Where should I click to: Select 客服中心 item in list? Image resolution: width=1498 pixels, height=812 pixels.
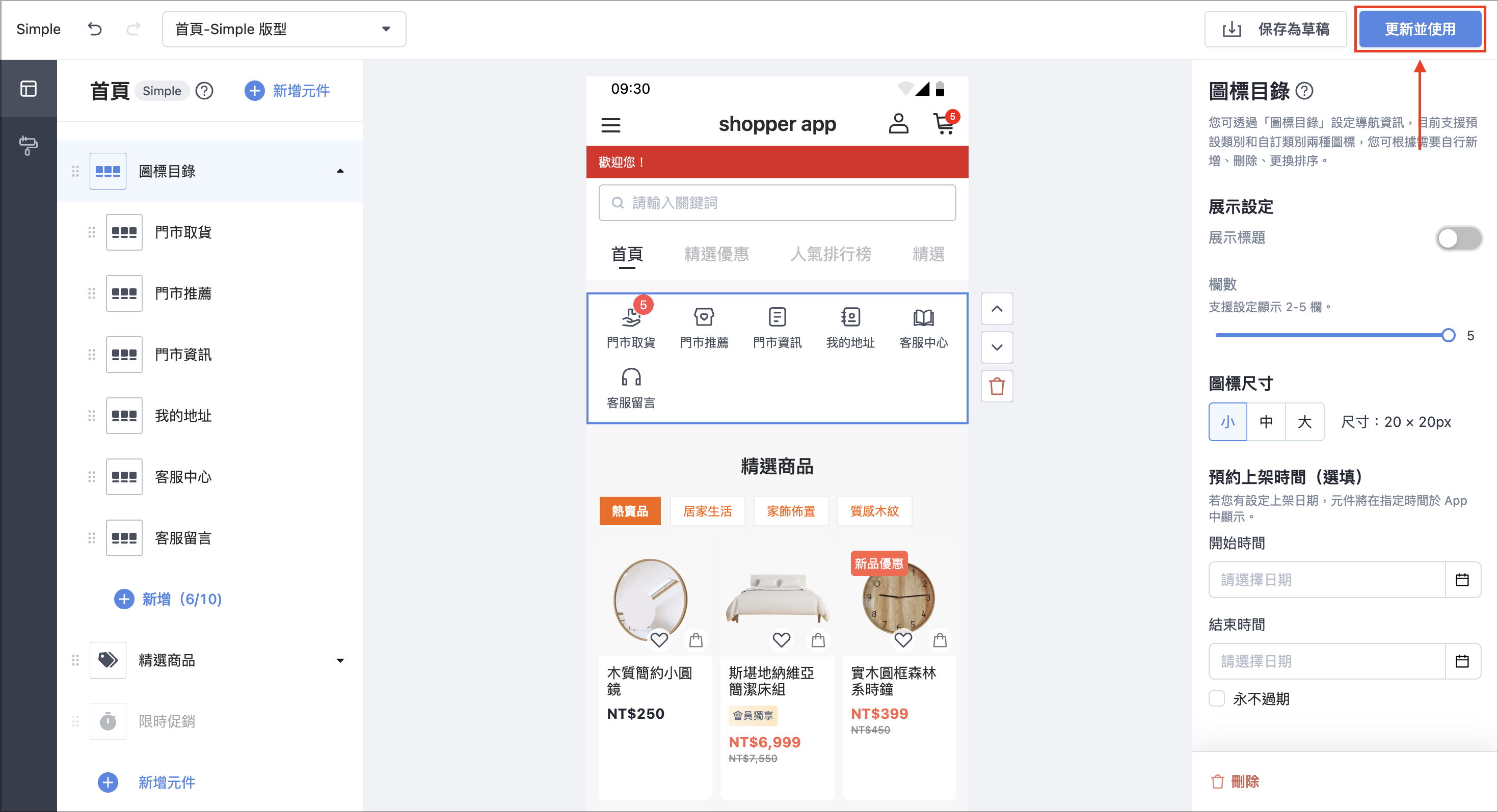coord(210,477)
